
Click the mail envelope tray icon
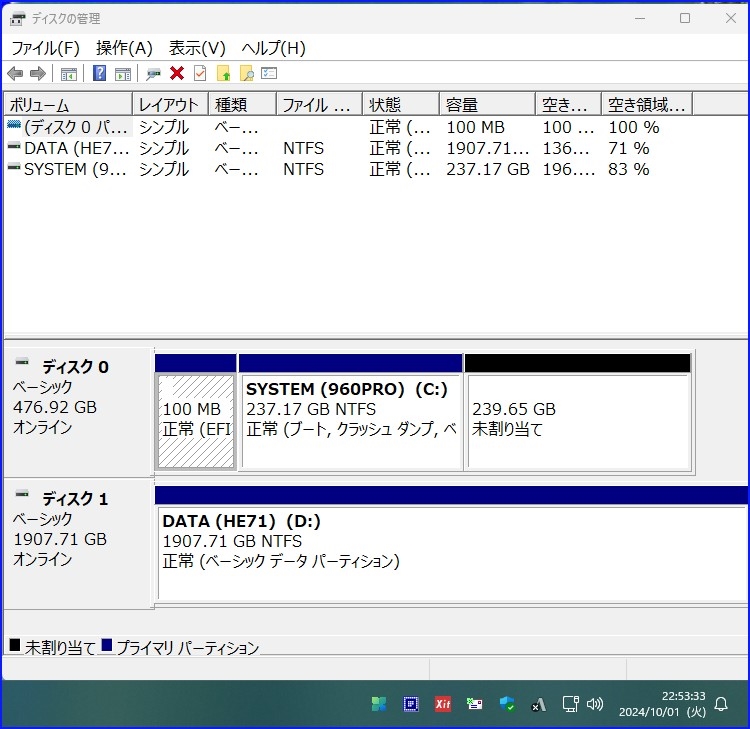point(474,704)
